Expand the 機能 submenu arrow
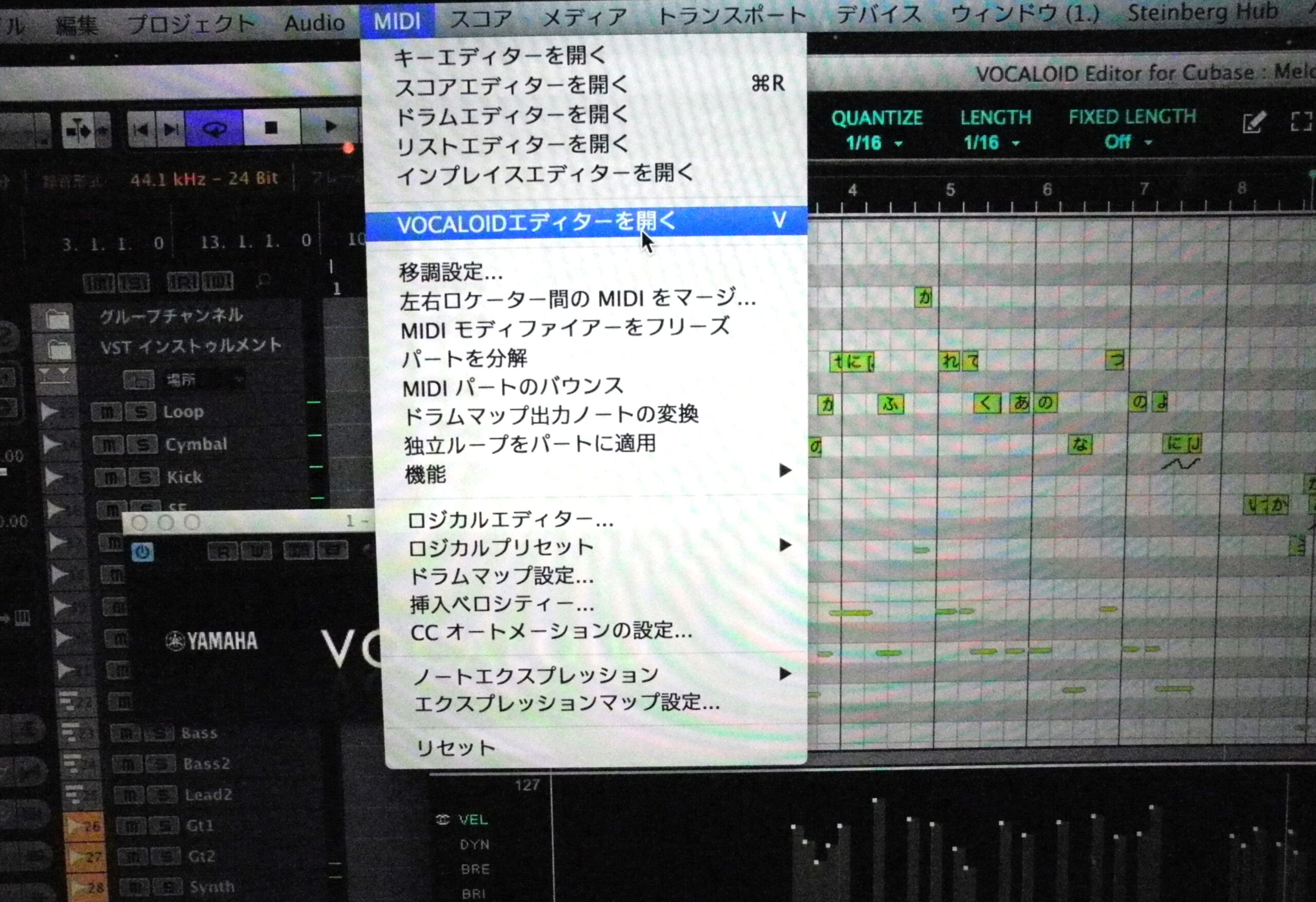Image resolution: width=1316 pixels, height=902 pixels. coord(785,470)
